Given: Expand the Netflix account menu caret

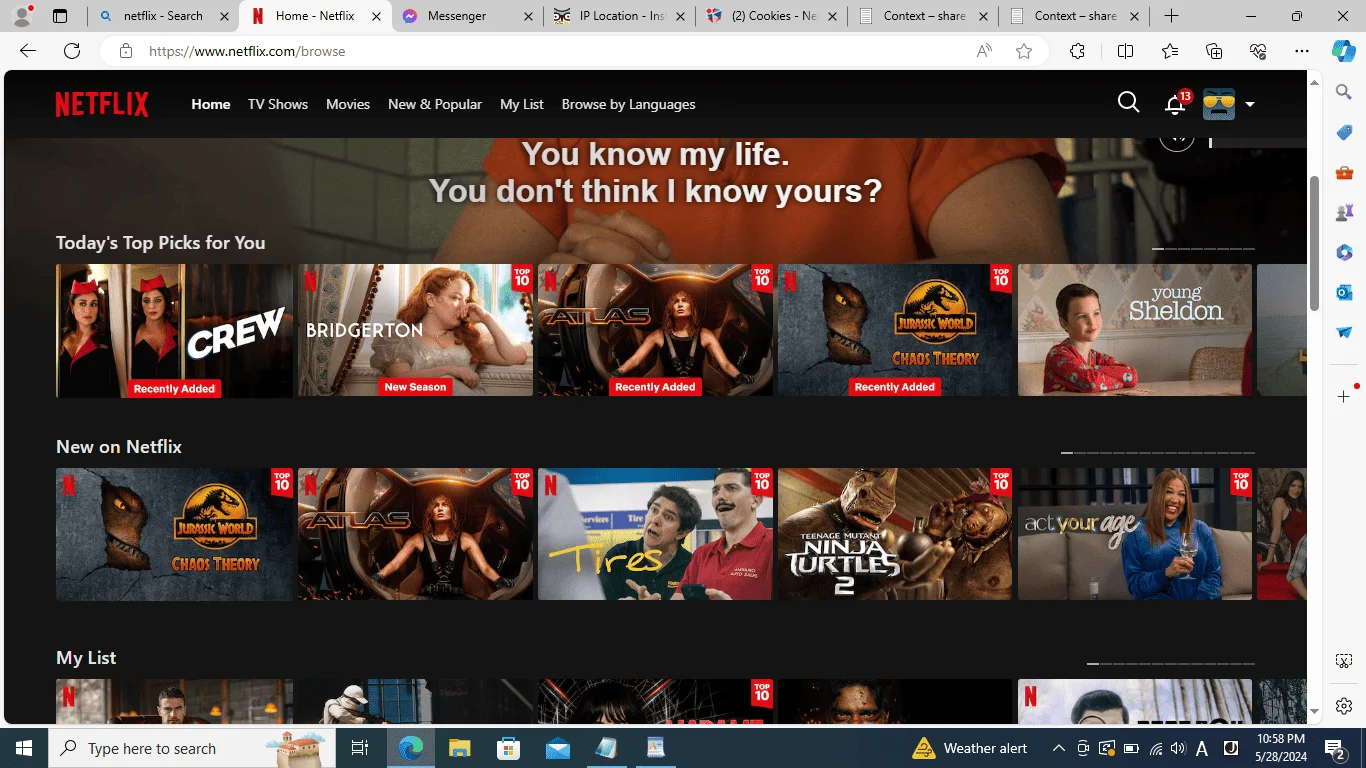Looking at the screenshot, I should (1249, 104).
